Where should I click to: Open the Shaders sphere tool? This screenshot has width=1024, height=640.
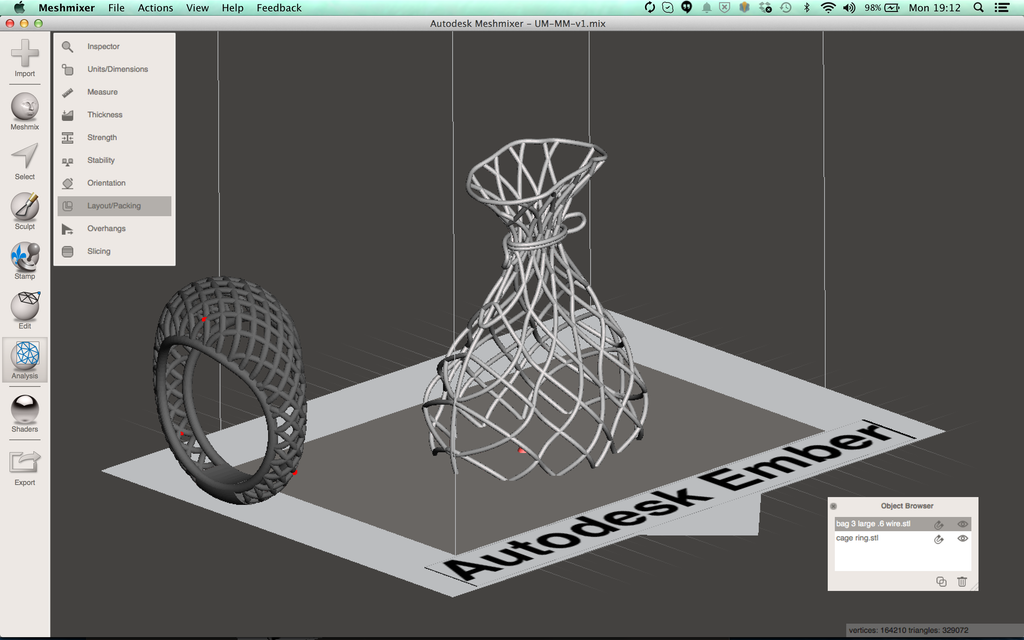click(x=25, y=413)
